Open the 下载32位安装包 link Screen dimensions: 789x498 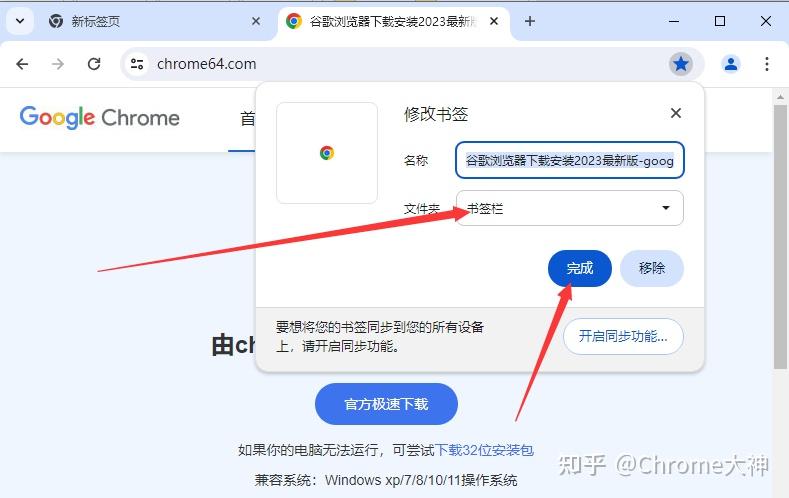tap(484, 450)
